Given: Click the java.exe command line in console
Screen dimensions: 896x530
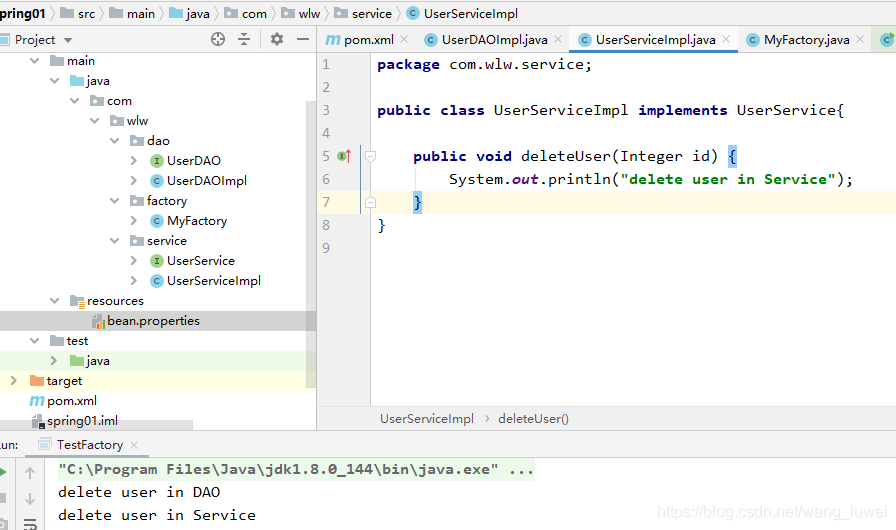Looking at the screenshot, I should pyautogui.click(x=296, y=469).
